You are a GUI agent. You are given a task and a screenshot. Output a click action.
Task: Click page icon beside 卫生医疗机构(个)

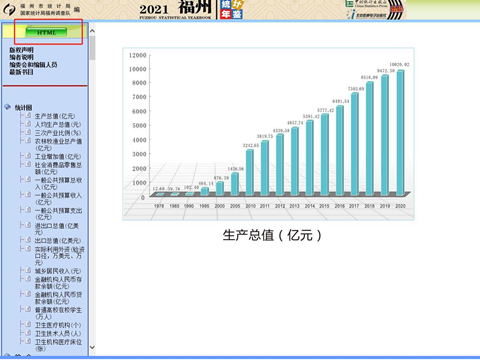coord(28,324)
